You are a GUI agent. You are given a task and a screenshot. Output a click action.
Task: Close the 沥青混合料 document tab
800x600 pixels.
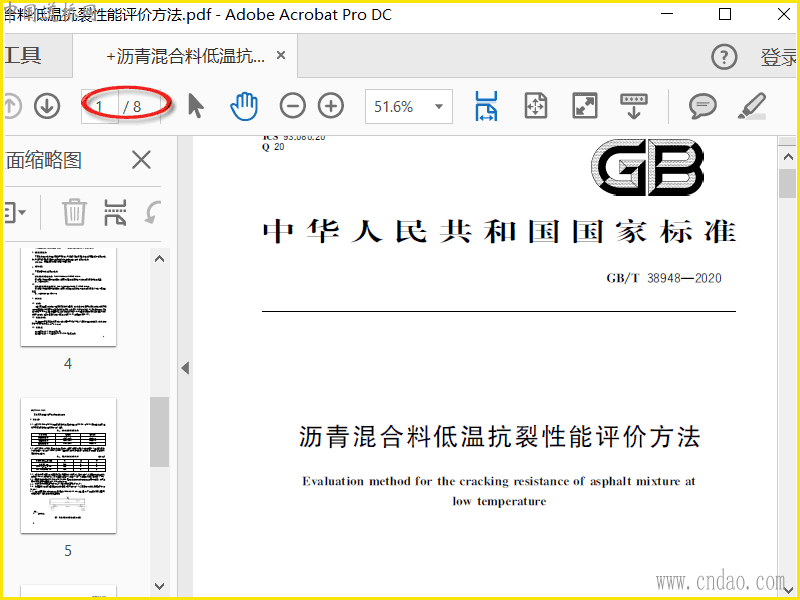coord(281,55)
